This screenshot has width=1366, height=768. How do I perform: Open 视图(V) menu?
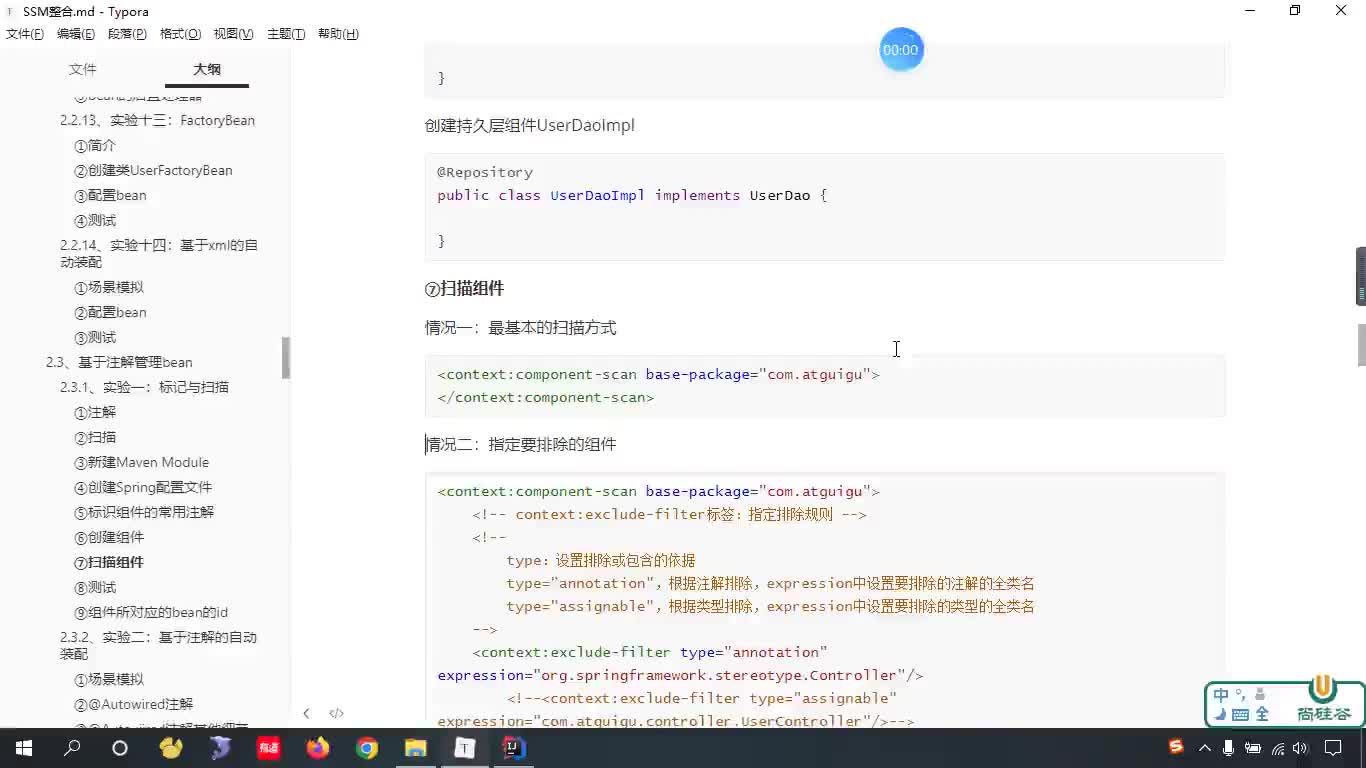pyautogui.click(x=233, y=34)
